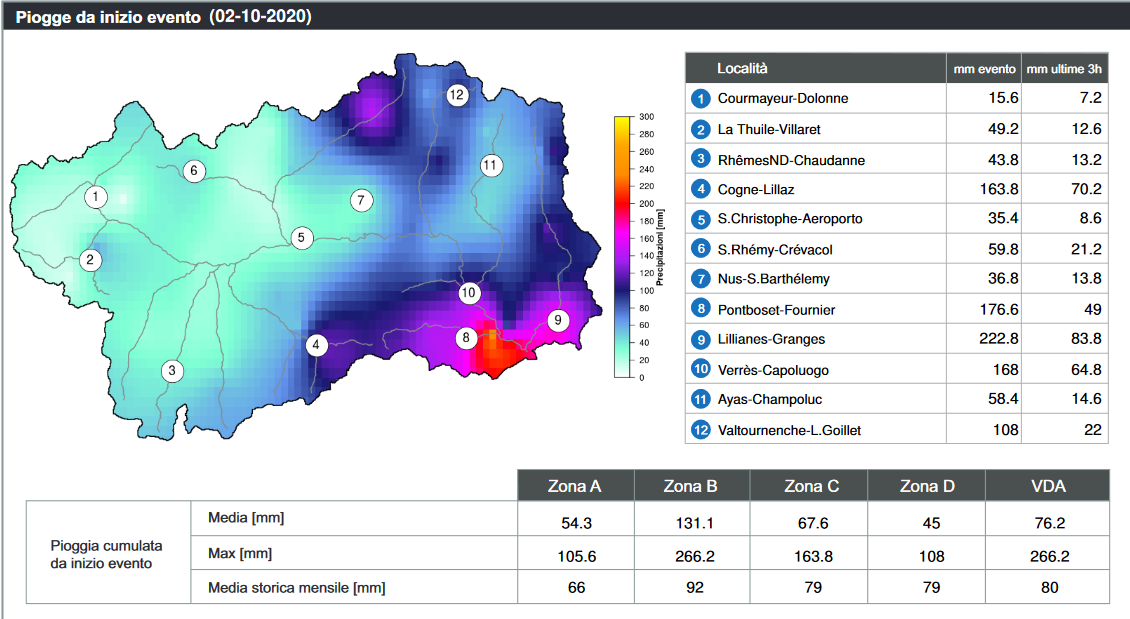The height and width of the screenshot is (619, 1130).
Task: Select map marker 3 in the southwest valley
Action: pos(172,371)
